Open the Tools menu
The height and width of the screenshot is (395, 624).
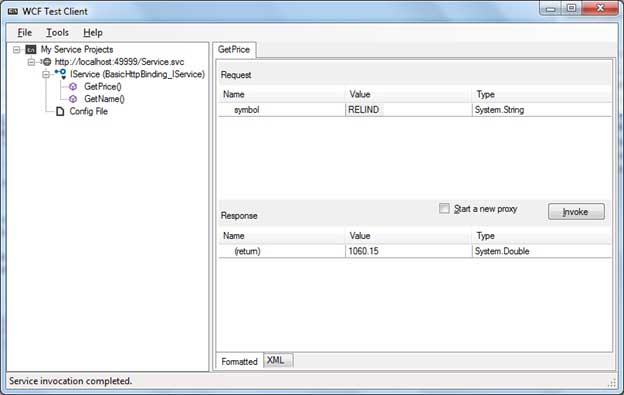pyautogui.click(x=57, y=33)
